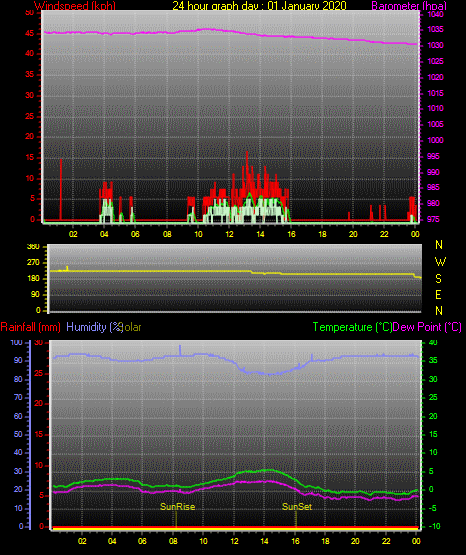Click the '1015' barometer axis value
Viewport: 466px width, 555px height.
click(x=435, y=93)
